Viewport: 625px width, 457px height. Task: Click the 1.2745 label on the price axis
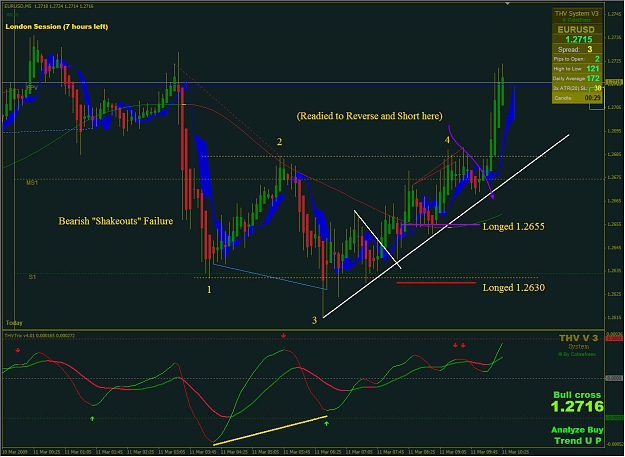pos(614,14)
